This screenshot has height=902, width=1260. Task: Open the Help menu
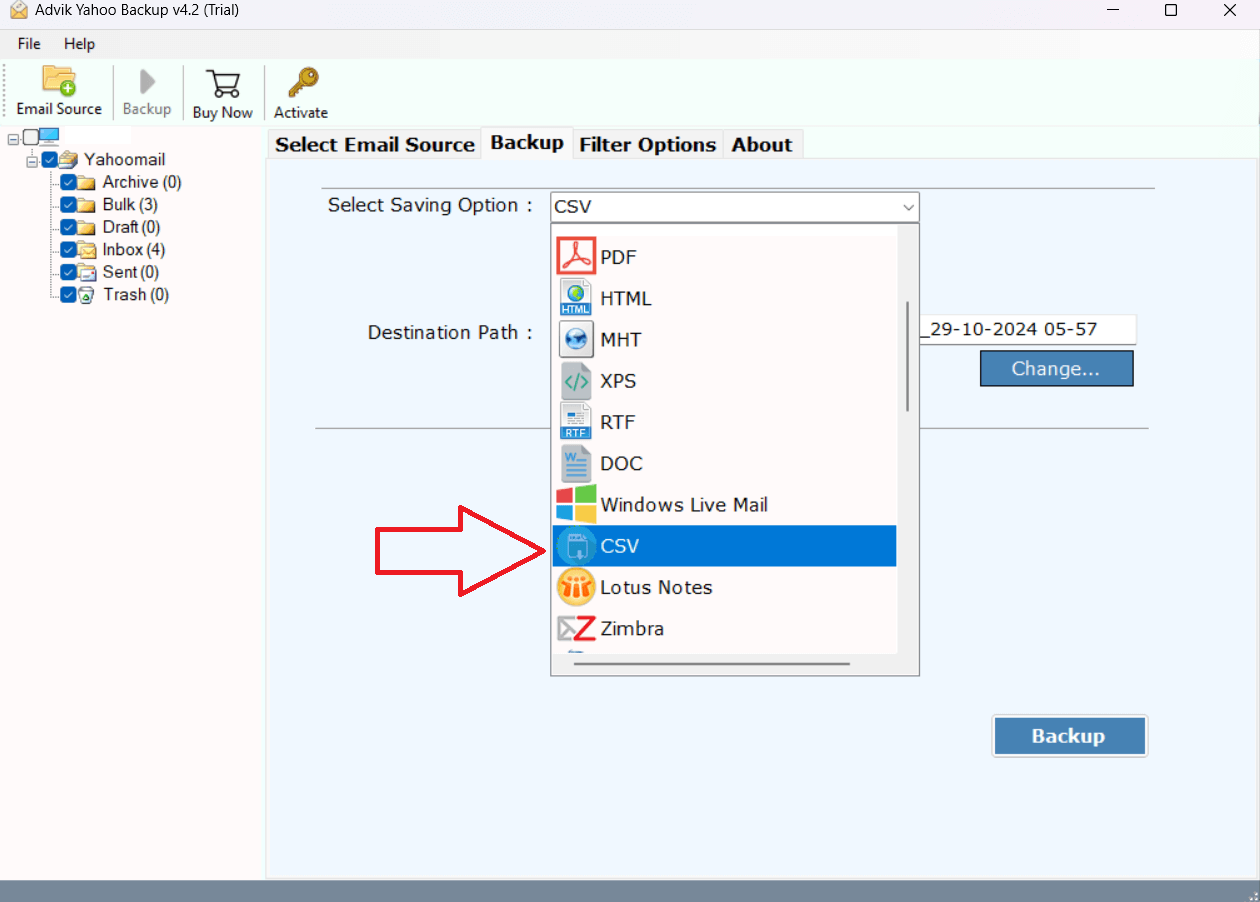[79, 44]
